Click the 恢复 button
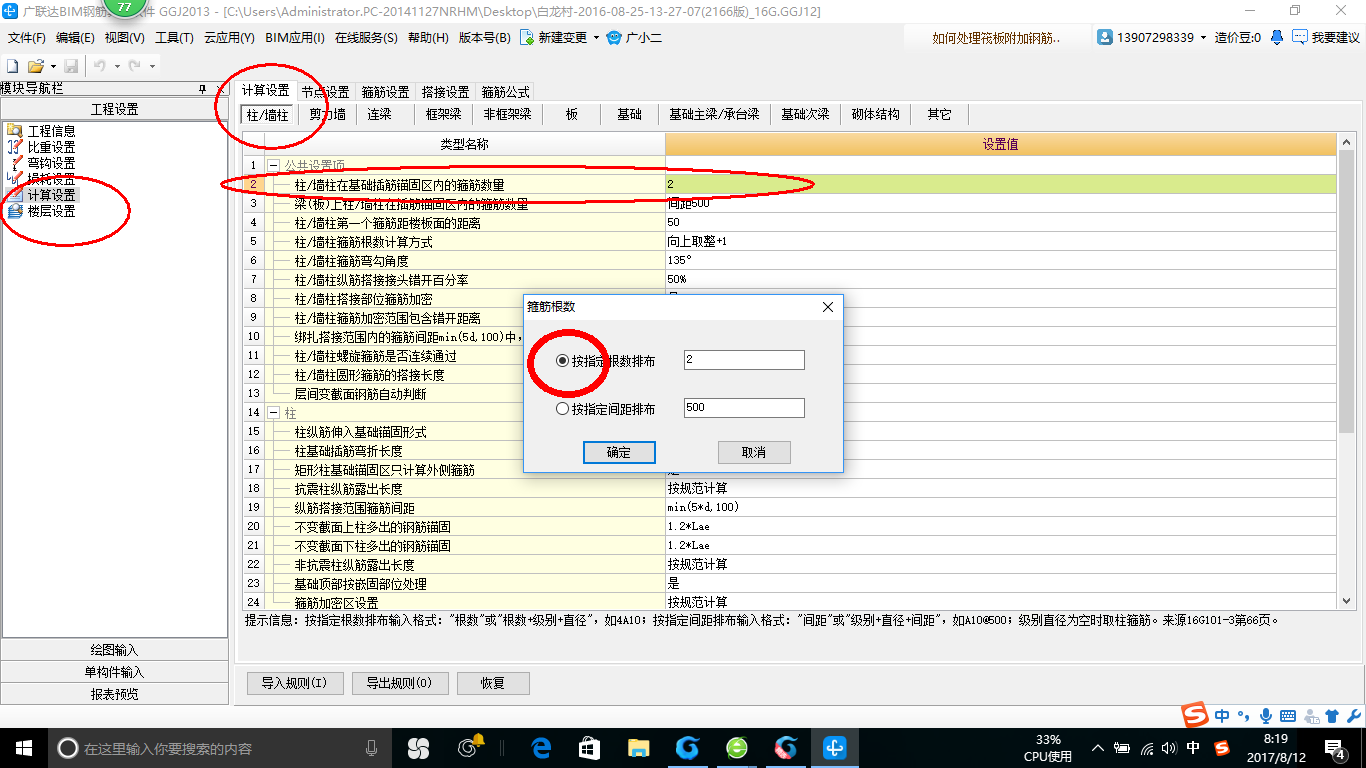1366x768 pixels. [x=493, y=683]
